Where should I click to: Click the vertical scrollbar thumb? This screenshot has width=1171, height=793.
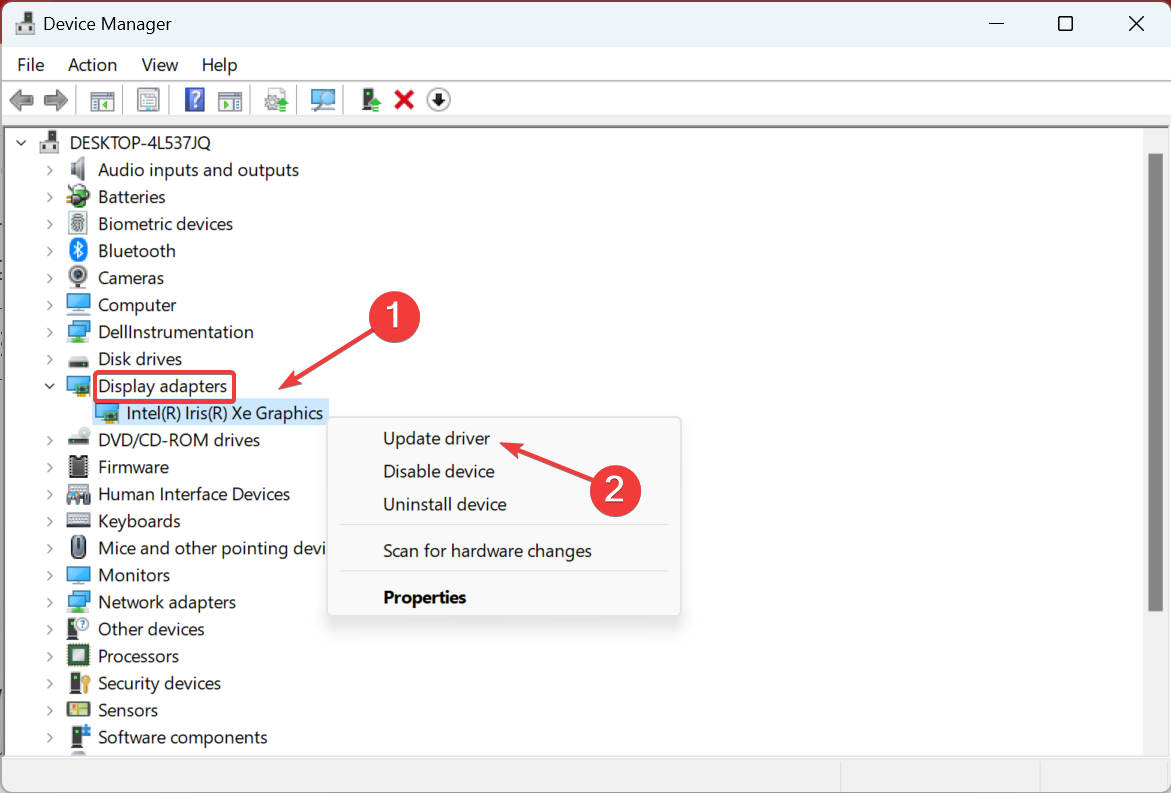pyautogui.click(x=1155, y=382)
